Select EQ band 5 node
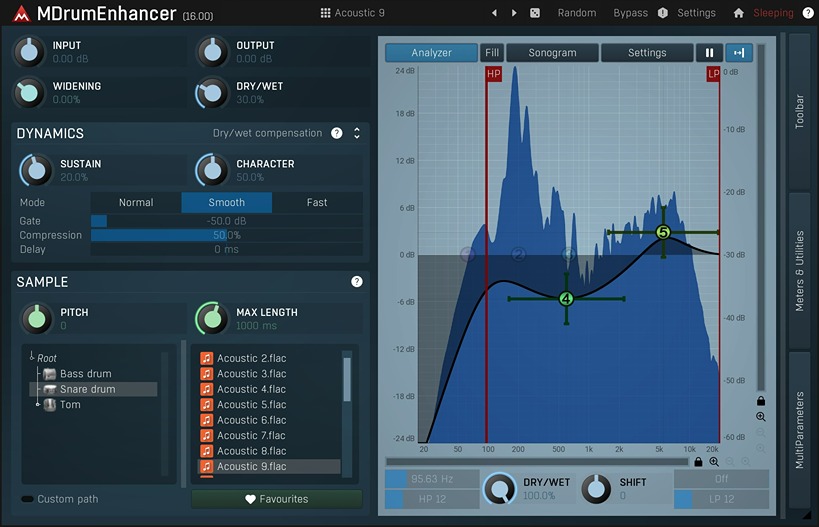Image resolution: width=819 pixels, height=527 pixels. [x=662, y=232]
